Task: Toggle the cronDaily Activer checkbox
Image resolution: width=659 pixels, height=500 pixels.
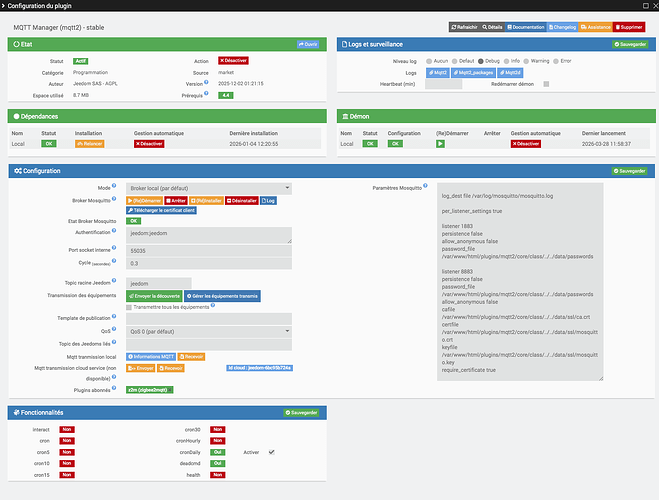Action: 272,452
